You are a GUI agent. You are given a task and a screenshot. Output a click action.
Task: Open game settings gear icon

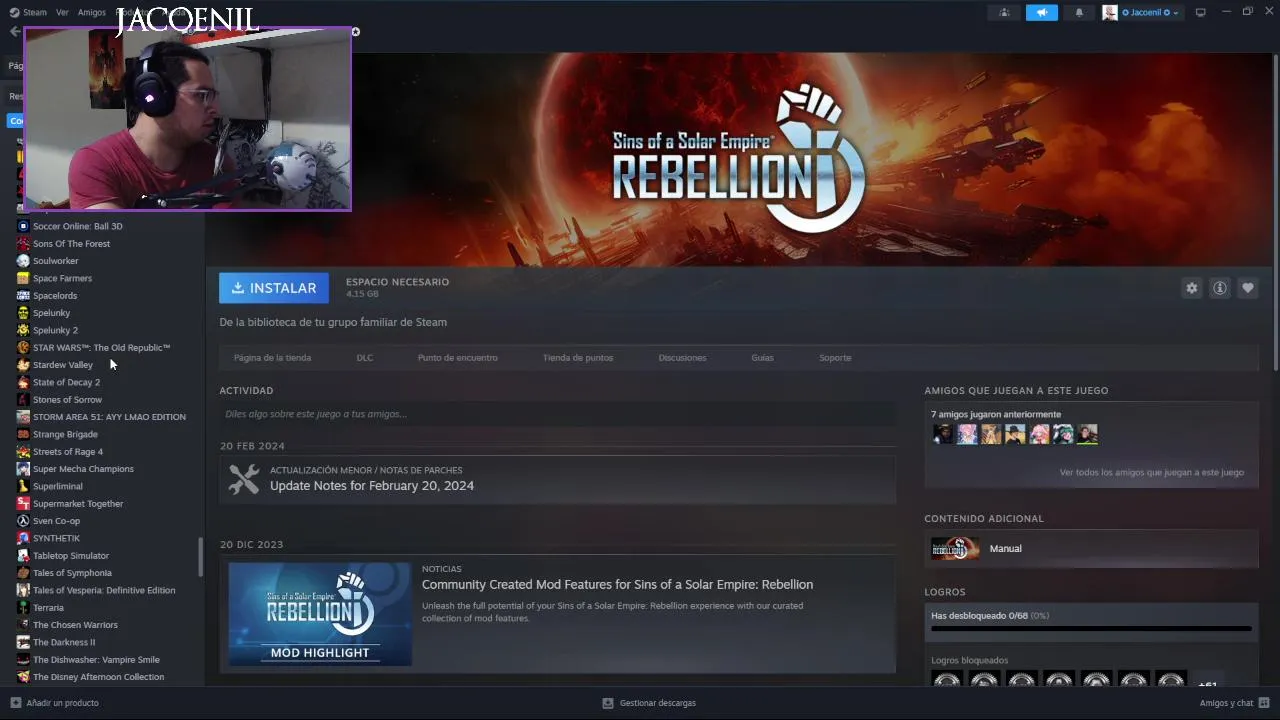(x=1191, y=288)
